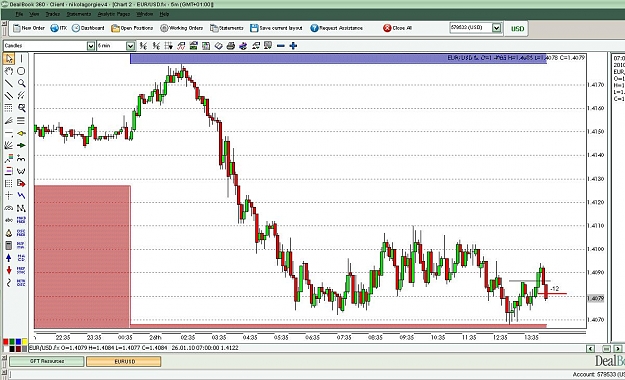Screen dimensions: 625x380
Task: Pick the black color swatch
Action: click(12, 349)
